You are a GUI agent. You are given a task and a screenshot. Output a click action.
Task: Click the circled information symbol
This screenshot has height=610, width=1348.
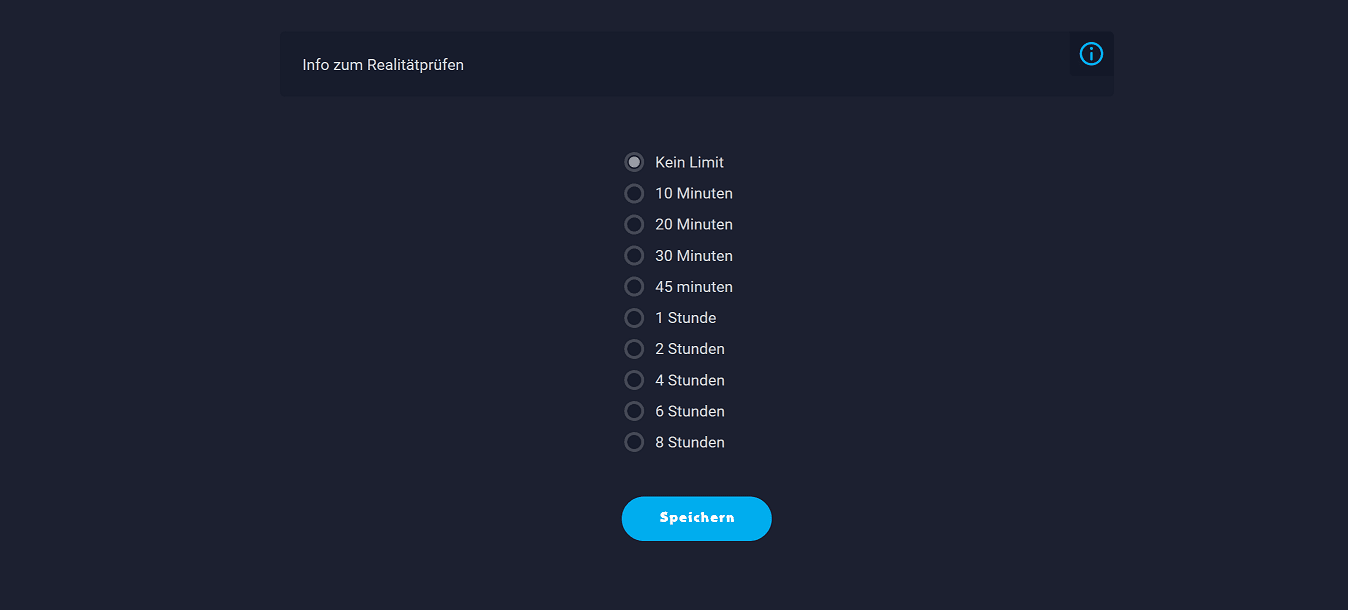(x=1091, y=54)
